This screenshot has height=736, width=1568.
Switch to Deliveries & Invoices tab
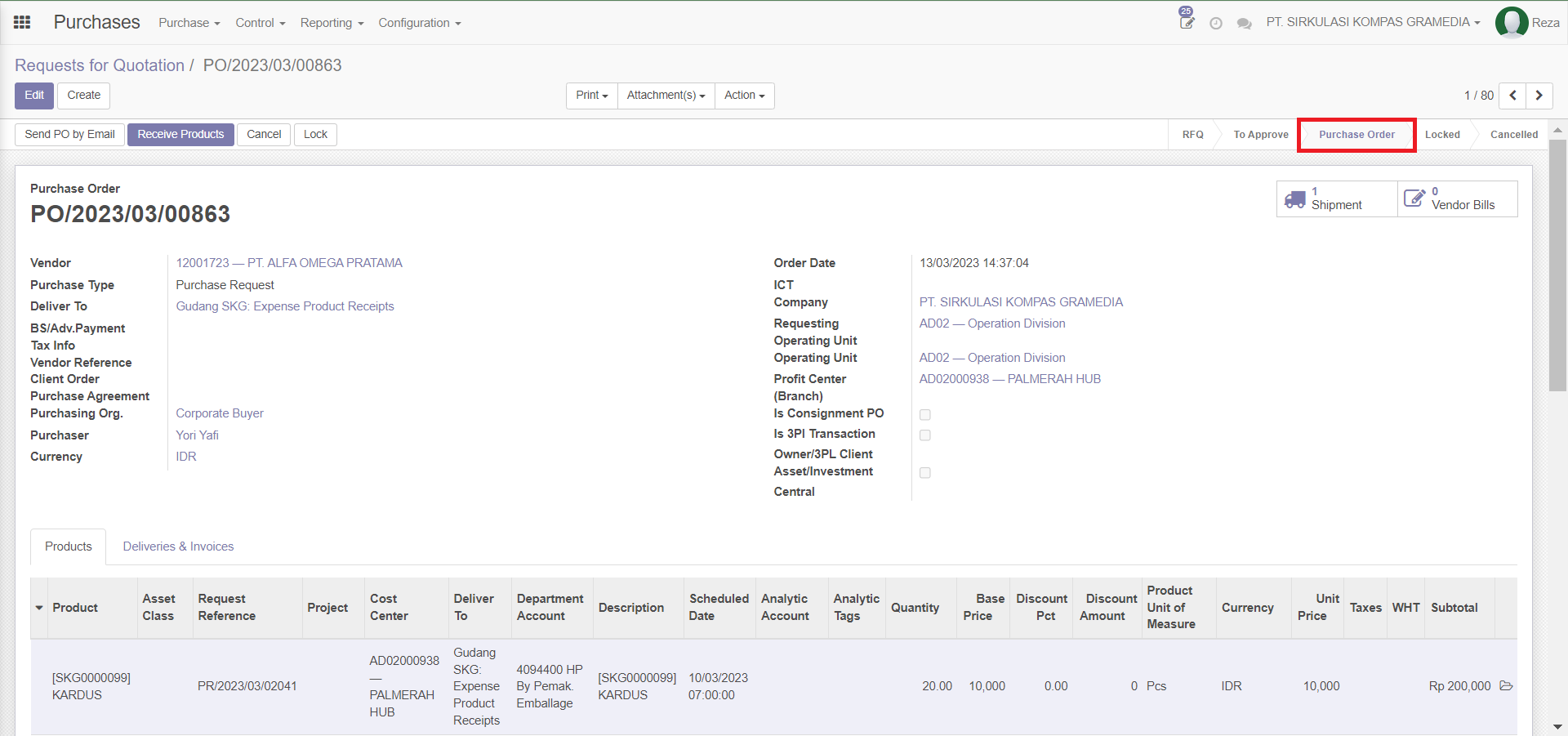(x=178, y=546)
